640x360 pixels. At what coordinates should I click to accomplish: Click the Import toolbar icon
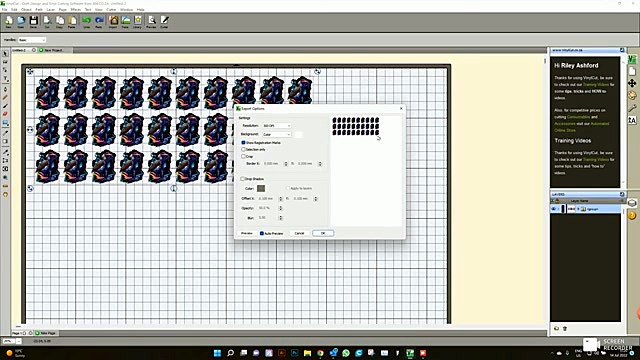point(113,22)
